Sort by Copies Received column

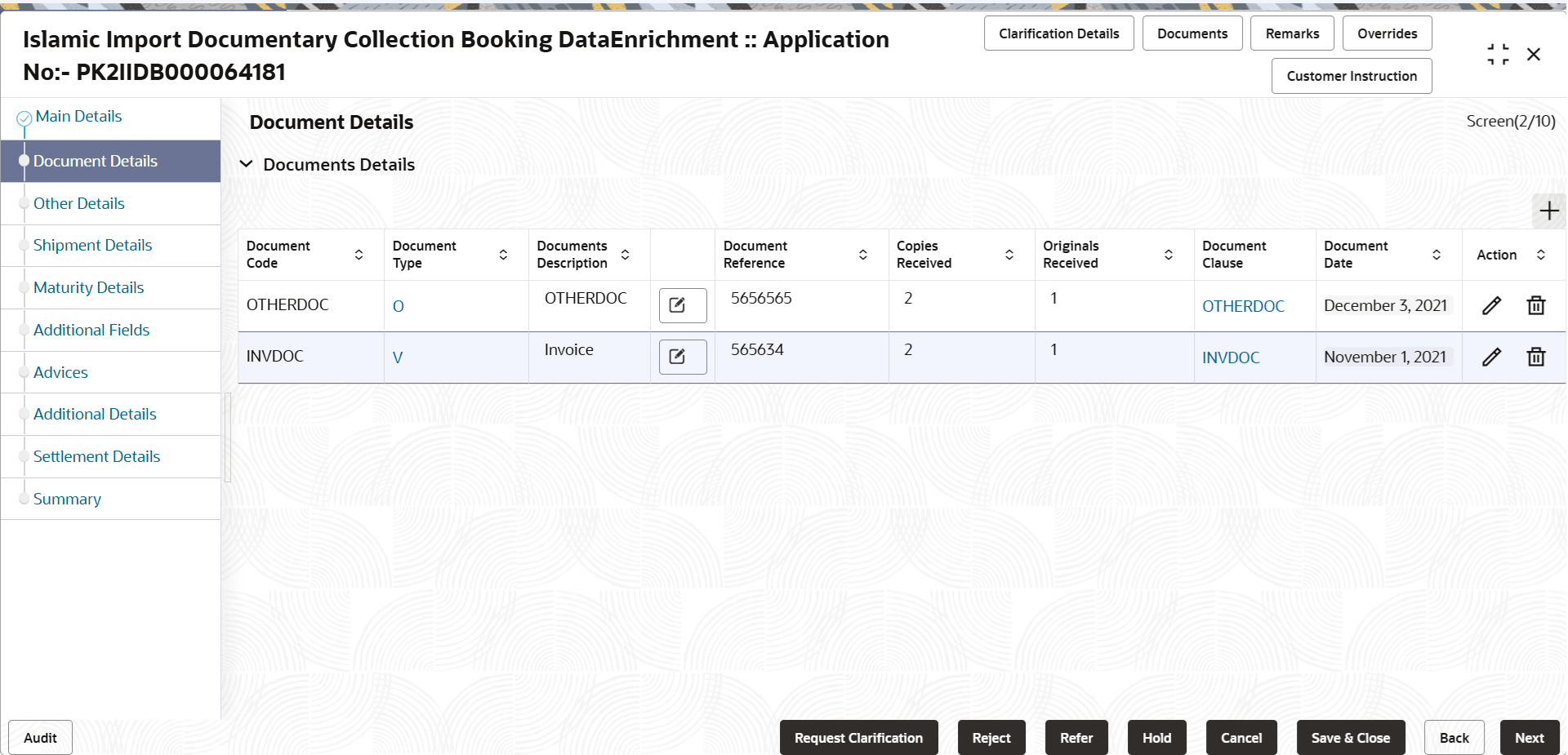(1009, 255)
